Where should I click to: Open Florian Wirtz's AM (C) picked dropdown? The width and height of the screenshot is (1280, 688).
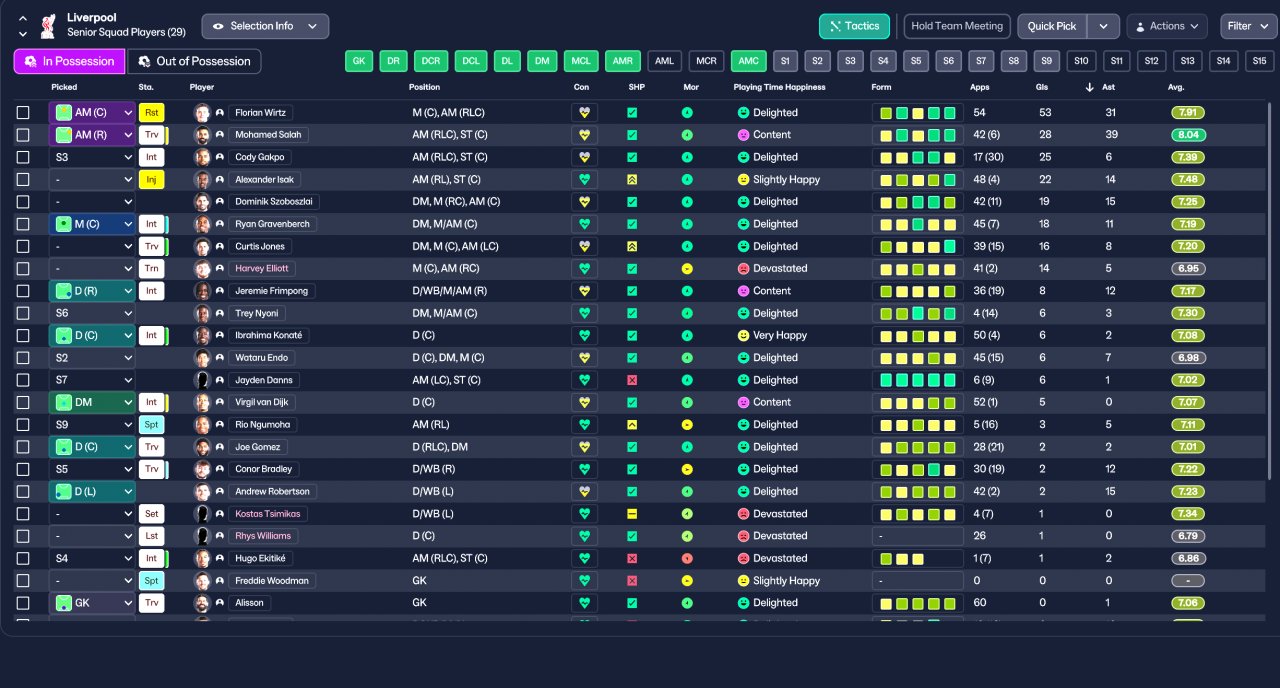click(x=92, y=112)
